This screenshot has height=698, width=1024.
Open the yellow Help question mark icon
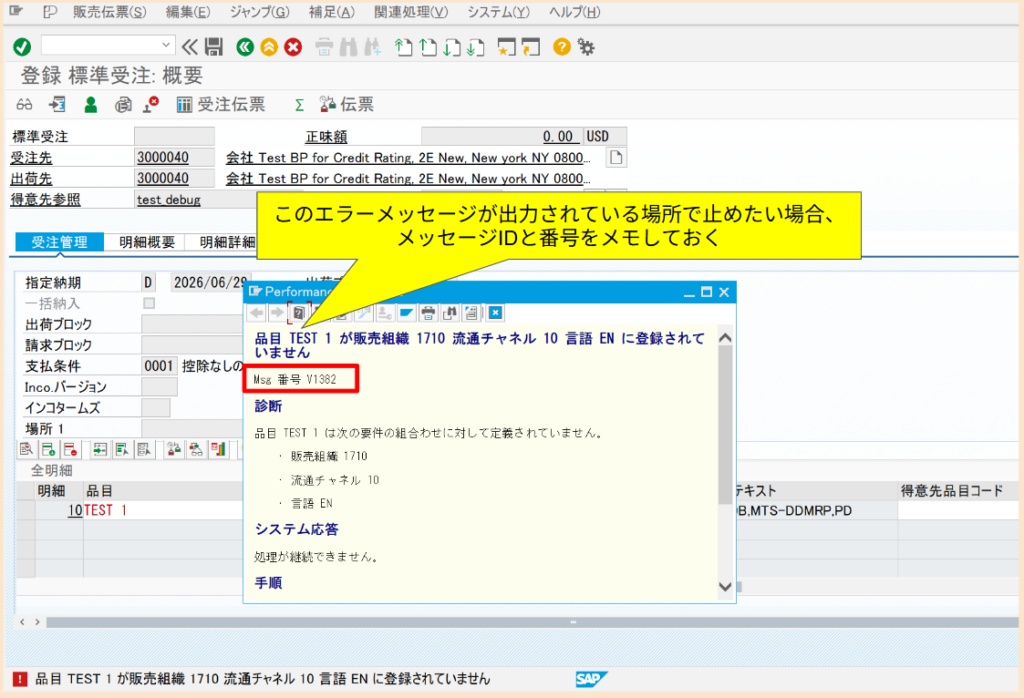(562, 47)
